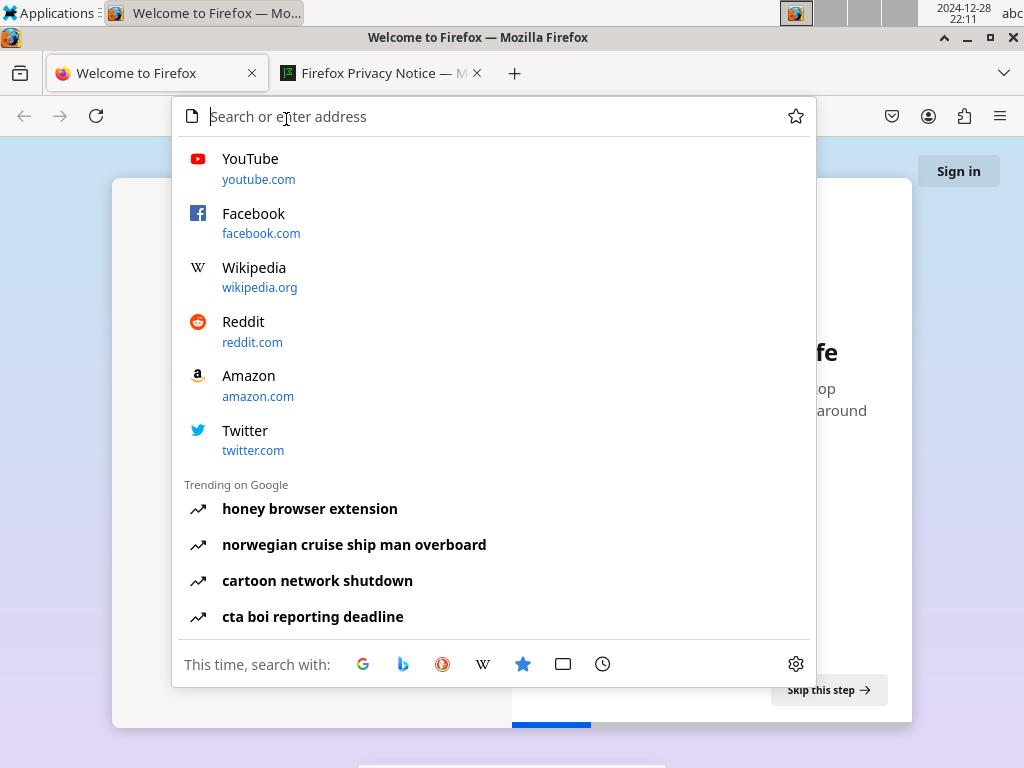Open the Facebook suggestion
This screenshot has height=768, width=1024.
494,223
